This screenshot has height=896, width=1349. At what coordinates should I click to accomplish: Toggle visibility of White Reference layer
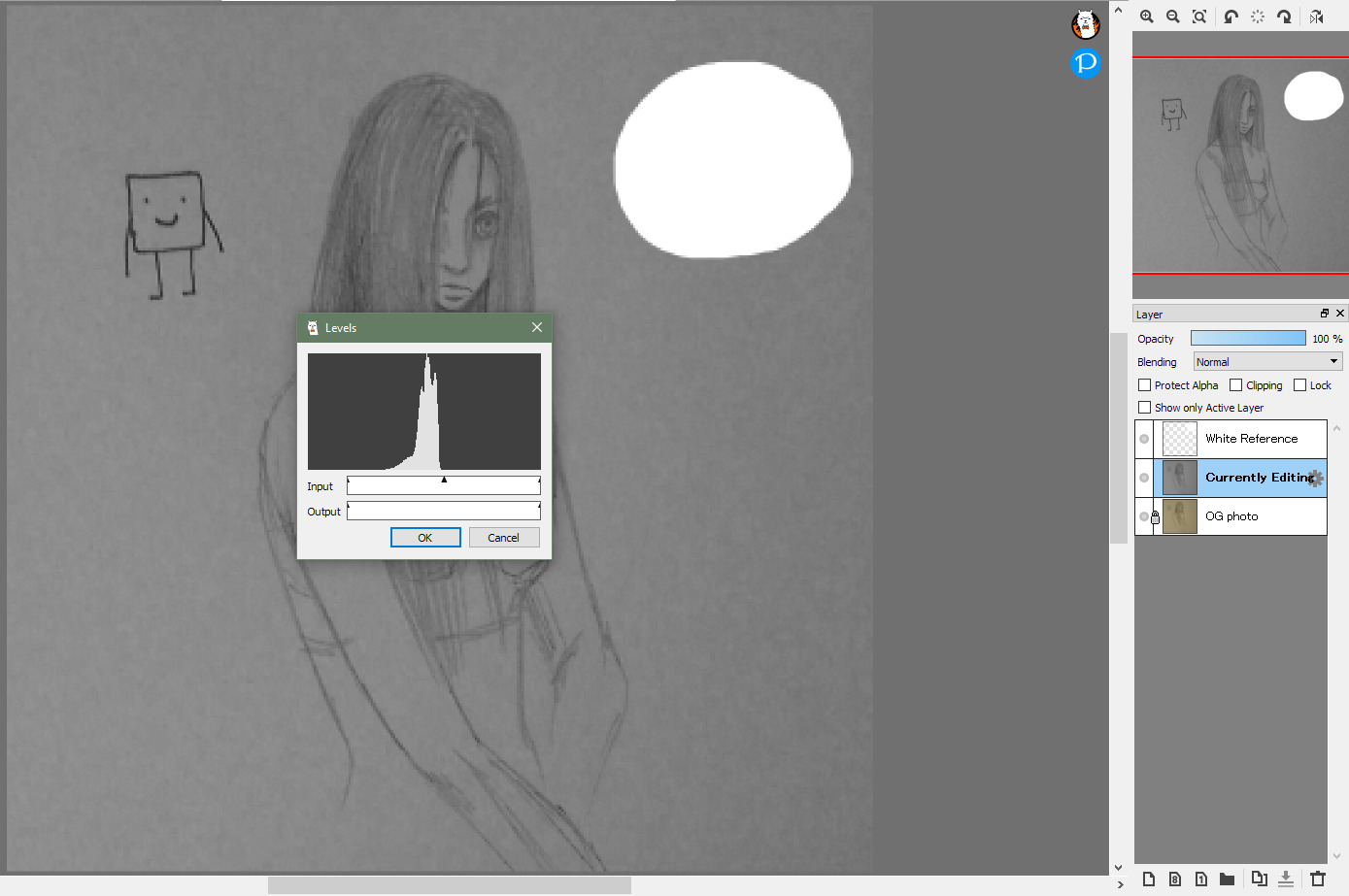click(x=1144, y=439)
